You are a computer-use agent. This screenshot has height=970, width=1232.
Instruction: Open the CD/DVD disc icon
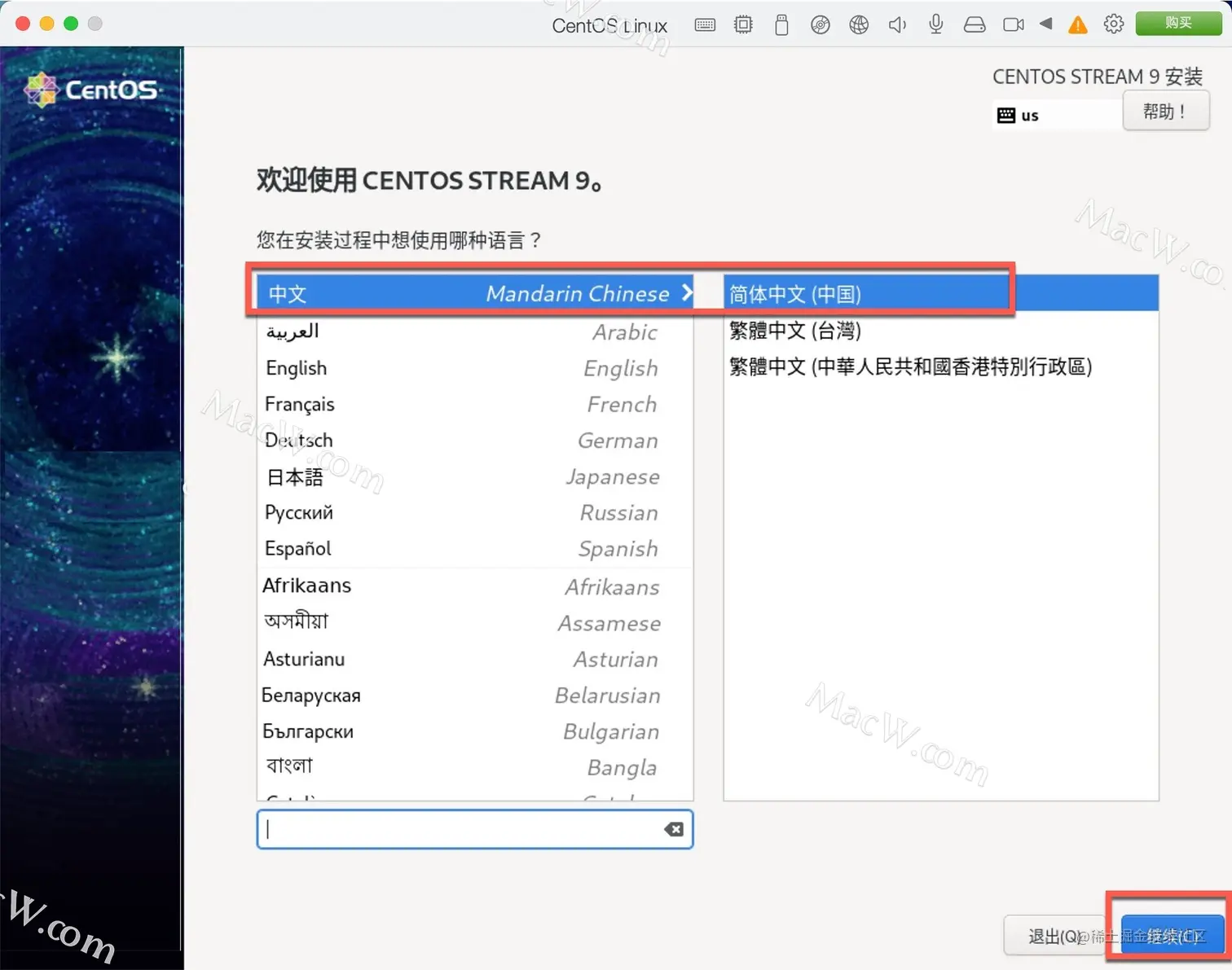click(x=820, y=24)
